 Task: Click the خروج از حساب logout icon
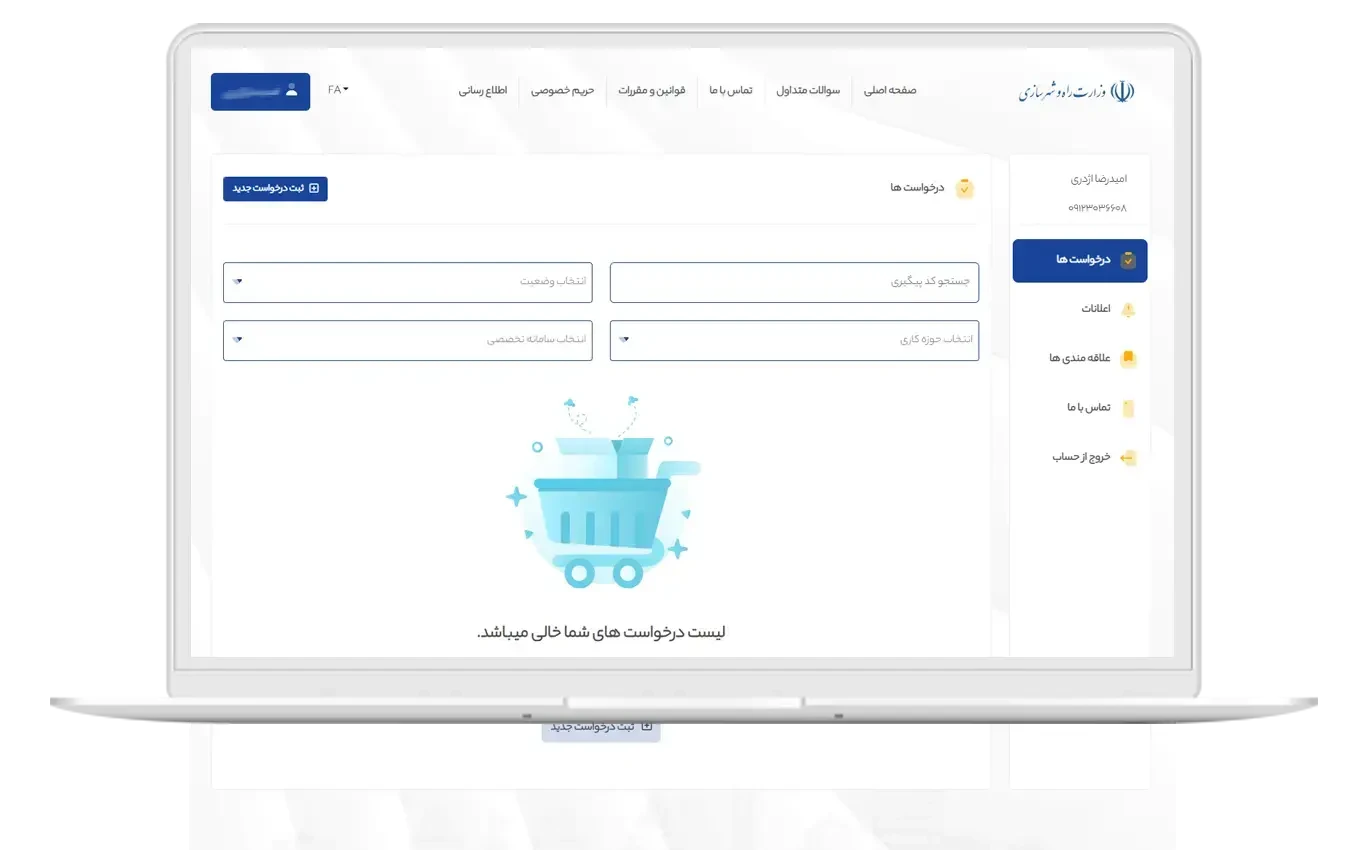(x=1128, y=458)
